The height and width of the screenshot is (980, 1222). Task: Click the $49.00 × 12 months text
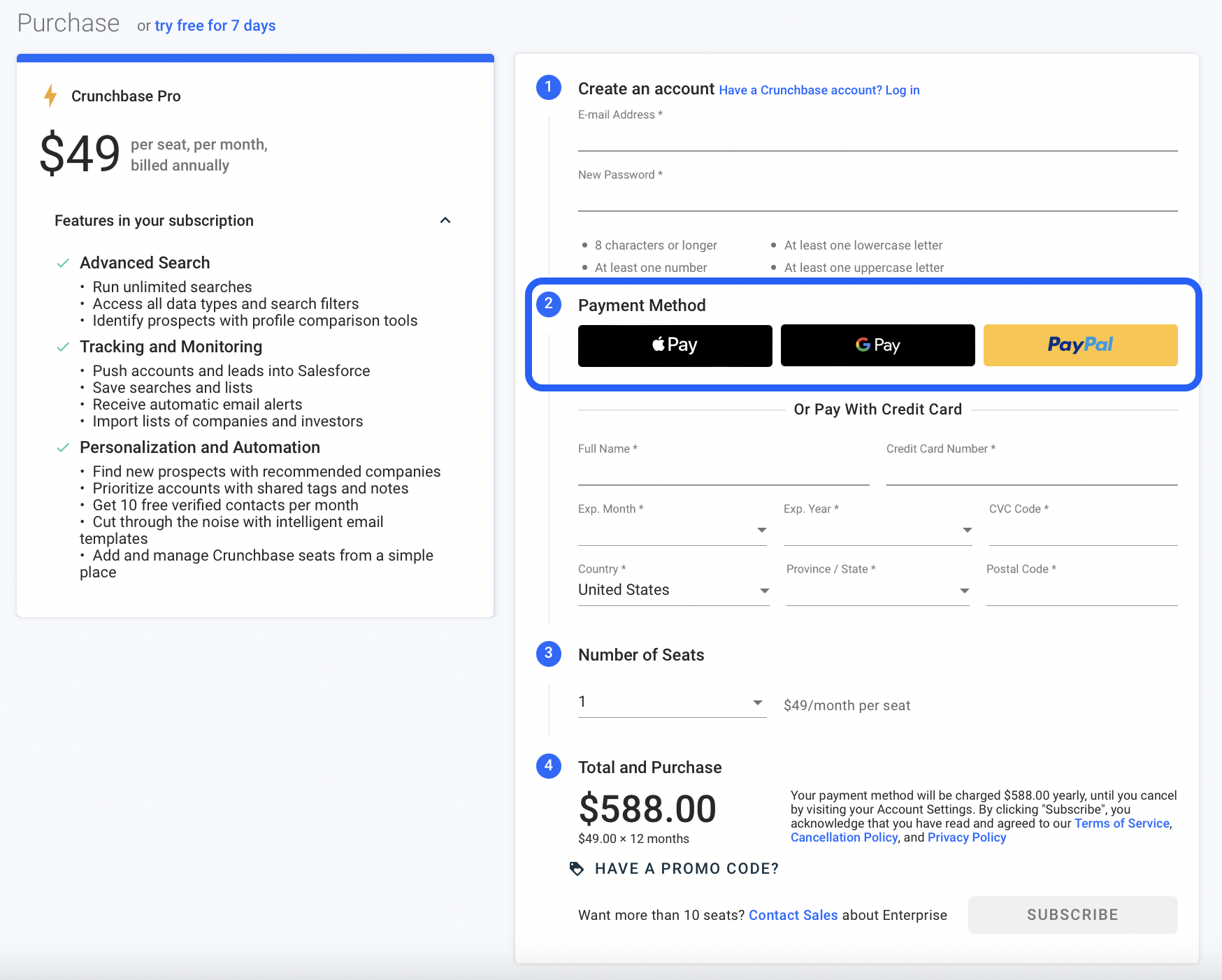[633, 839]
